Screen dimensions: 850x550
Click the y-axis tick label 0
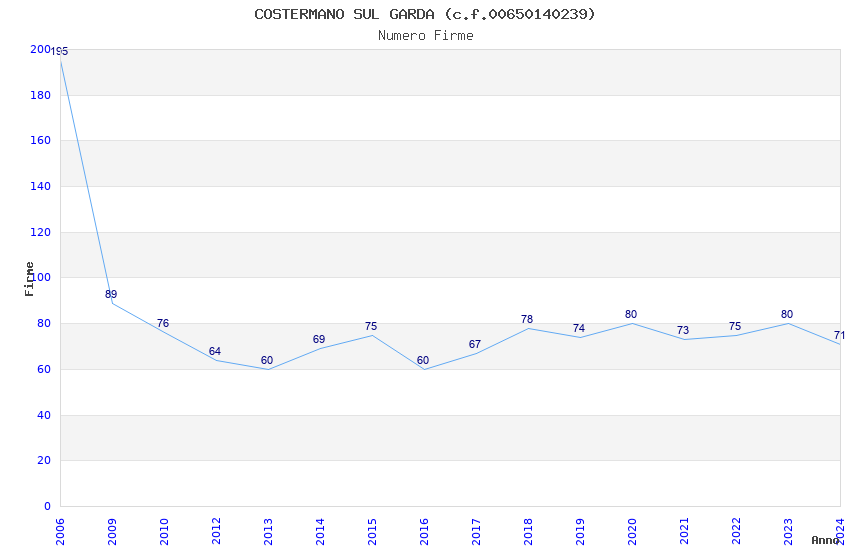pos(47,506)
